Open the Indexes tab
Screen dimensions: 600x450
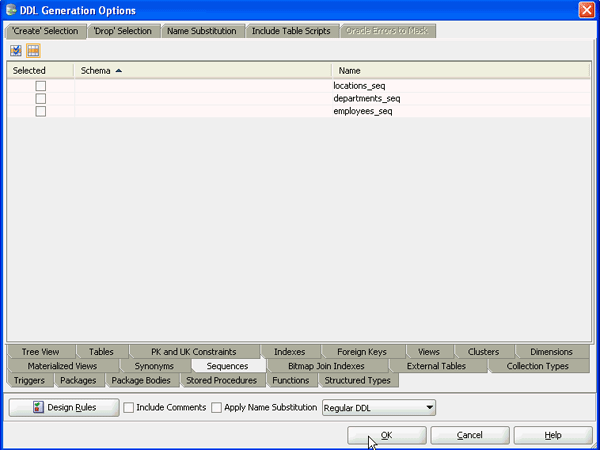(x=290, y=352)
